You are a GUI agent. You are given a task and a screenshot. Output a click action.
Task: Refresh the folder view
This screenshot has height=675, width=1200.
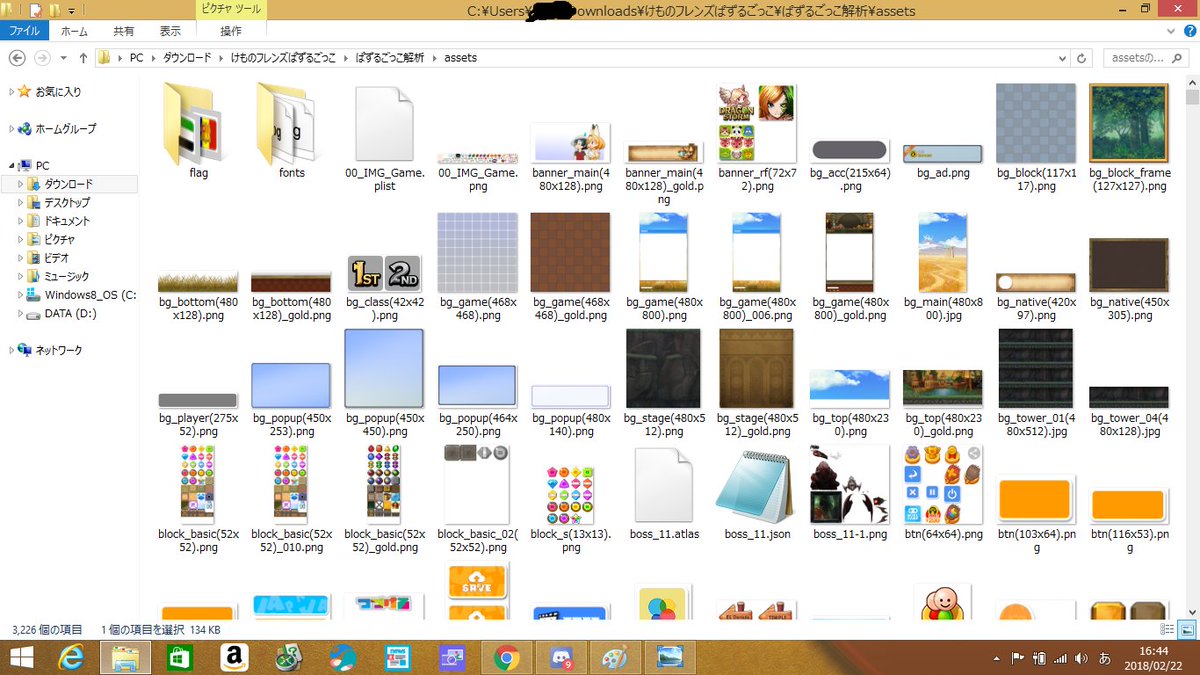(x=1082, y=58)
